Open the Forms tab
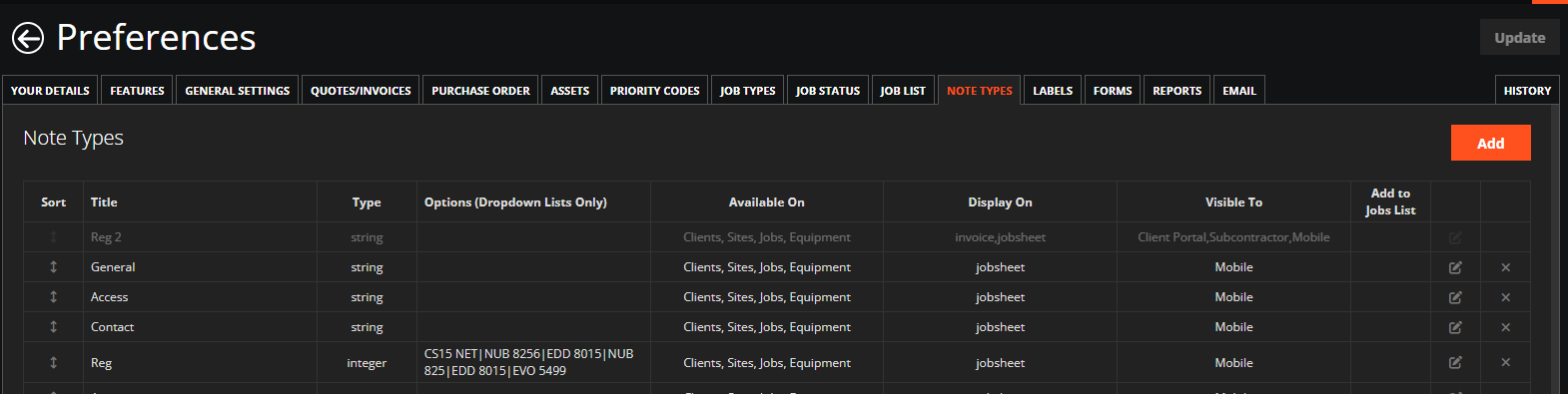The height and width of the screenshot is (394, 1568). [x=1113, y=90]
